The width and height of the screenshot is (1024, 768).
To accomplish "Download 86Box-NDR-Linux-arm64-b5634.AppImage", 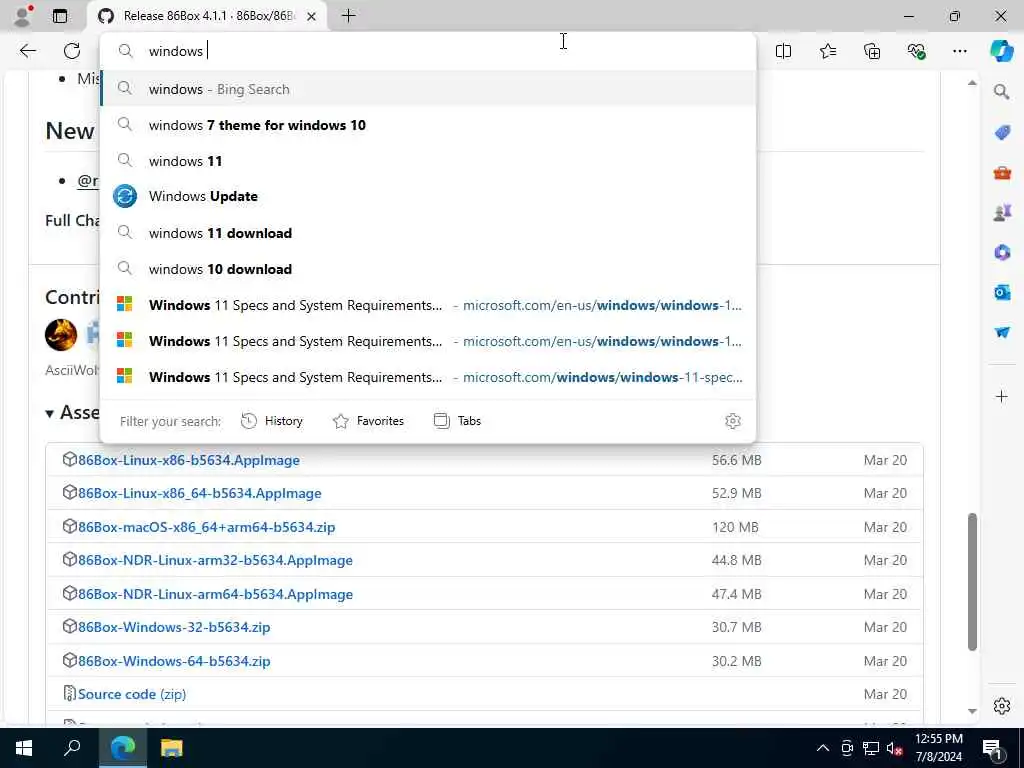I will coord(216,594).
